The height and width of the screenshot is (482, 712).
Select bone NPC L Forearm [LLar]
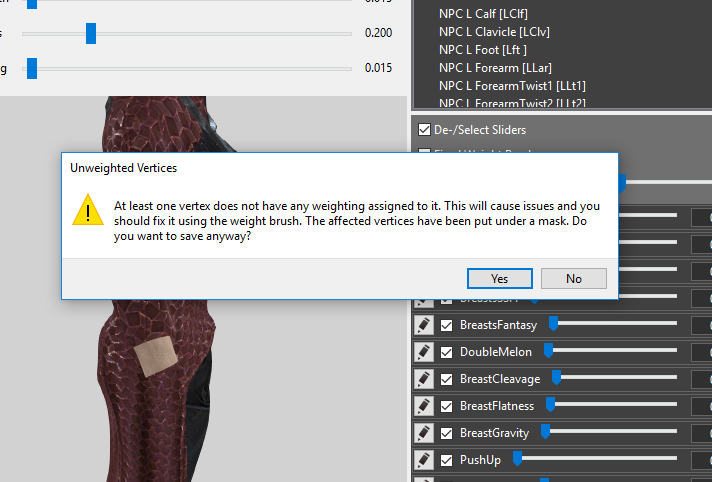click(495, 68)
